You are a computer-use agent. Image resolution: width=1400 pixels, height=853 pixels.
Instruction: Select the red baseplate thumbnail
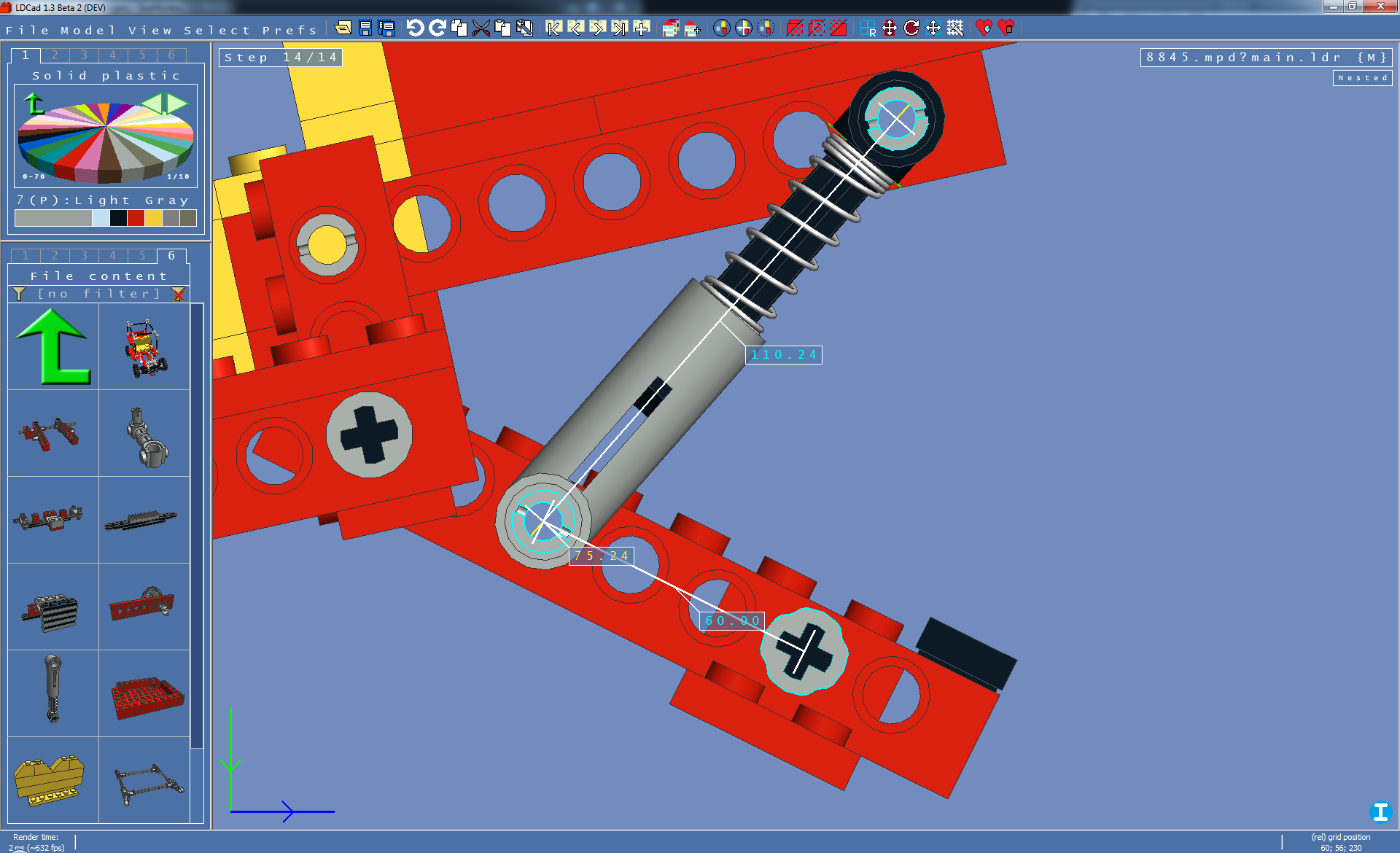coord(144,693)
